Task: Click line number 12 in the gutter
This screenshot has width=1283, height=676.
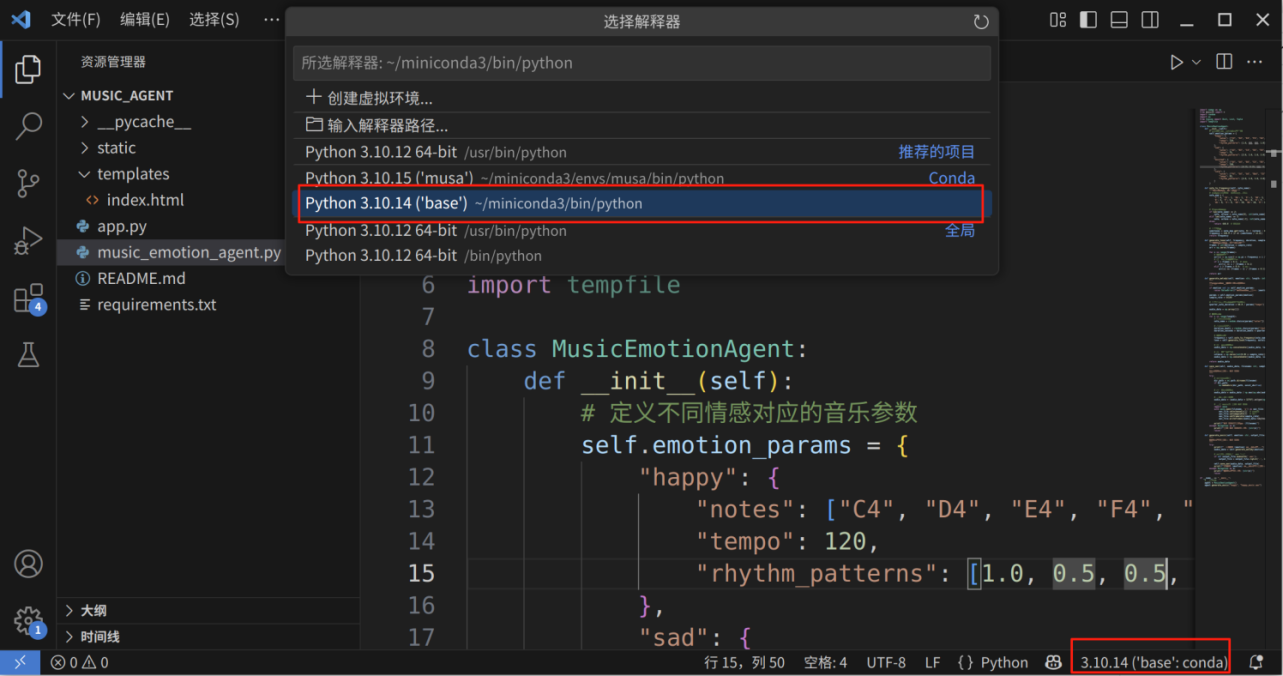Action: pyautogui.click(x=422, y=477)
